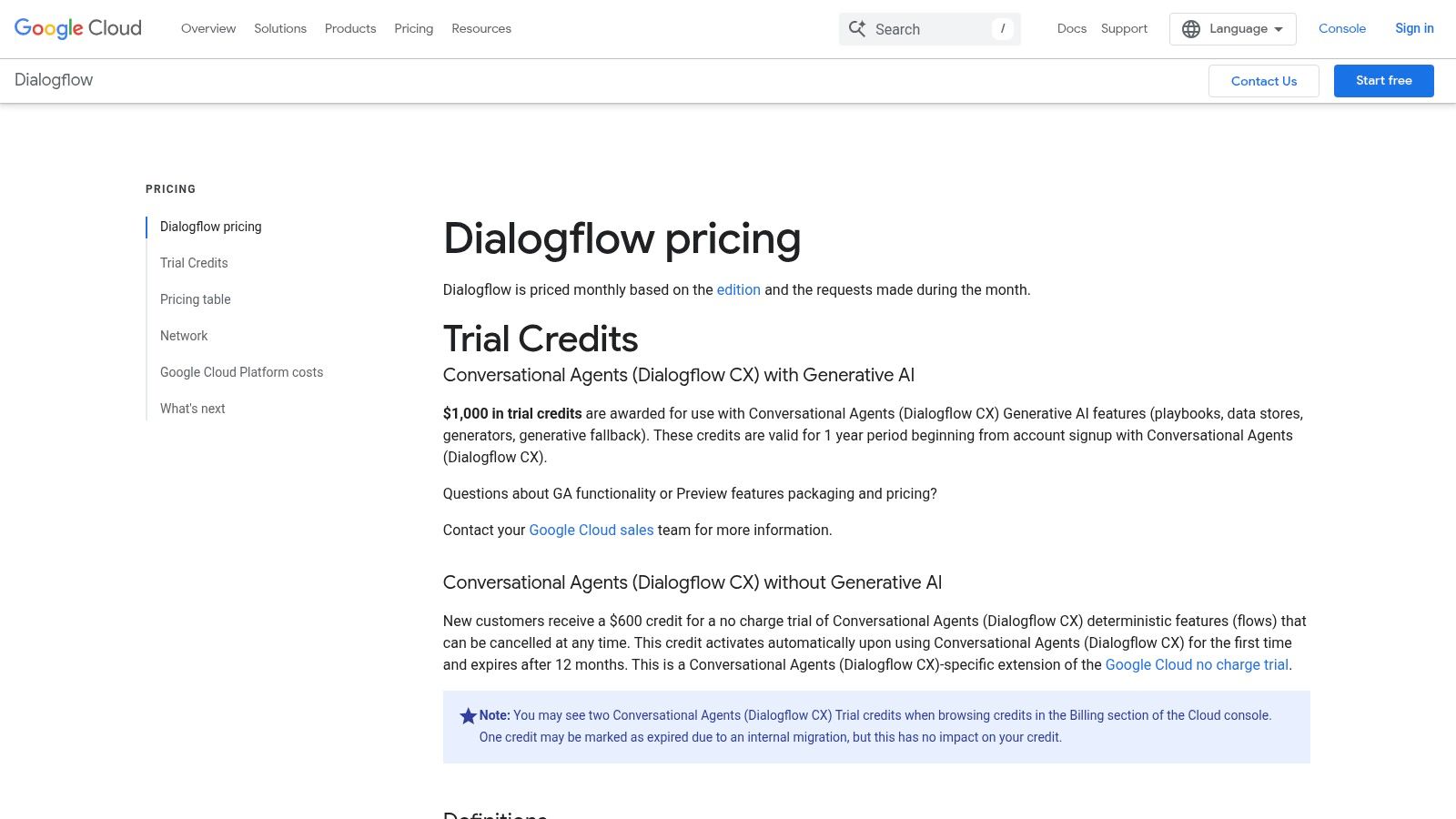Open the edition link in the intro paragraph
1456x819 pixels.
738,289
